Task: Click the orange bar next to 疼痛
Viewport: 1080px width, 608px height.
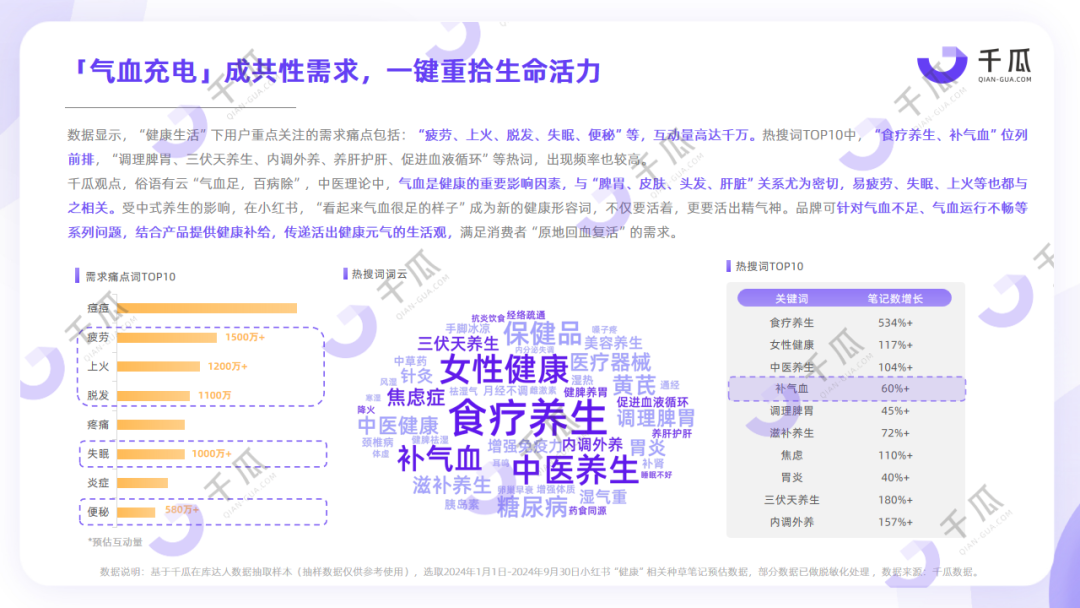Action: pos(151,425)
